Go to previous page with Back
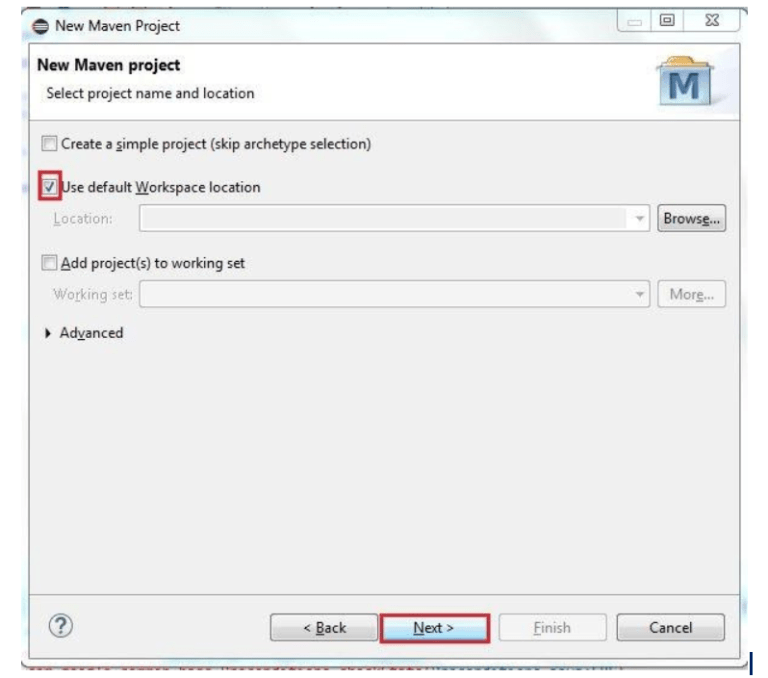The height and width of the screenshot is (678, 768). (x=324, y=628)
